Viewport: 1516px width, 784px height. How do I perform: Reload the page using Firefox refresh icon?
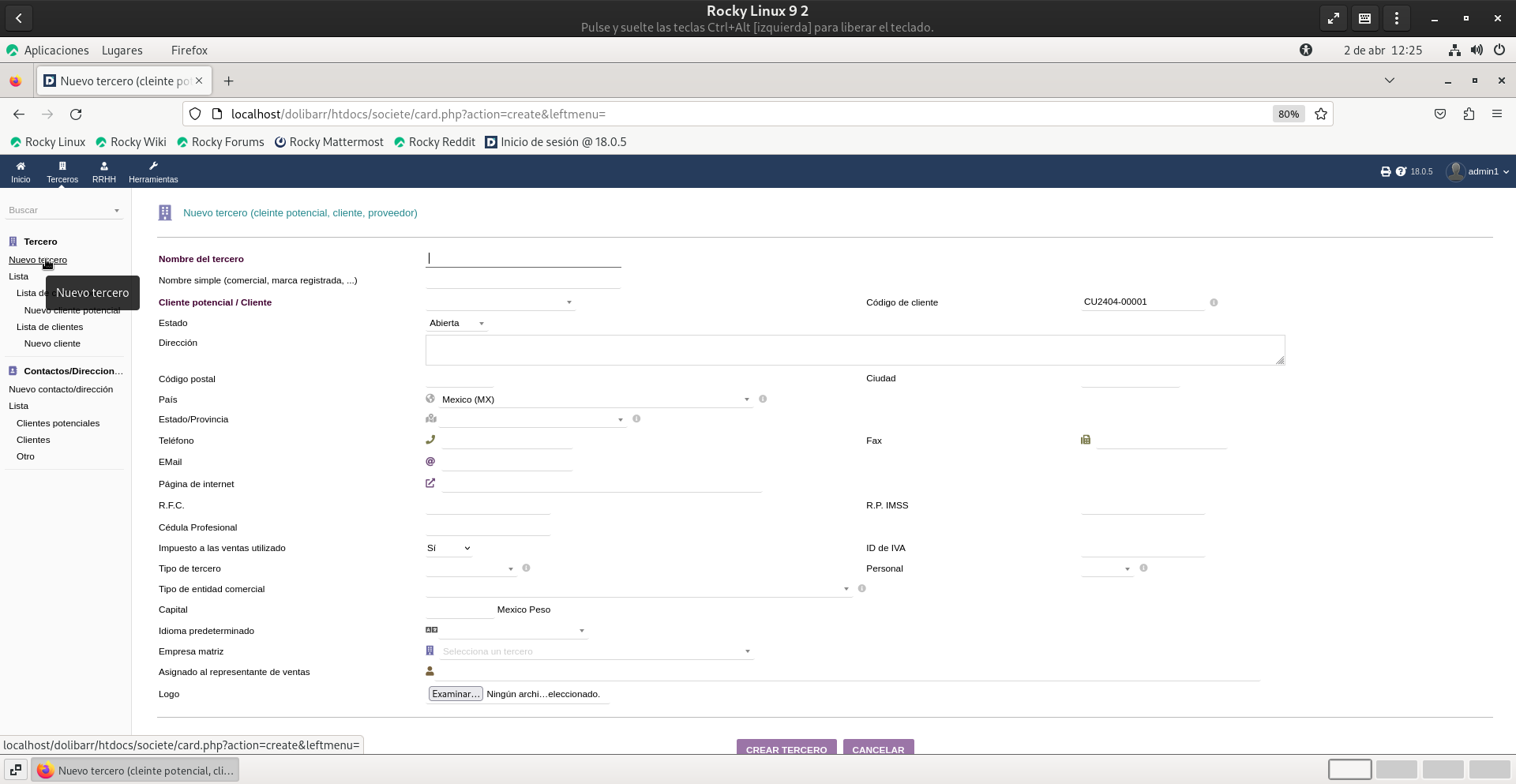[x=76, y=114]
